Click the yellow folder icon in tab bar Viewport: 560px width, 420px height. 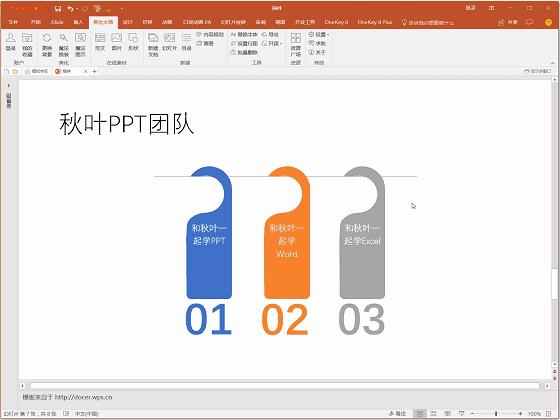click(15, 71)
